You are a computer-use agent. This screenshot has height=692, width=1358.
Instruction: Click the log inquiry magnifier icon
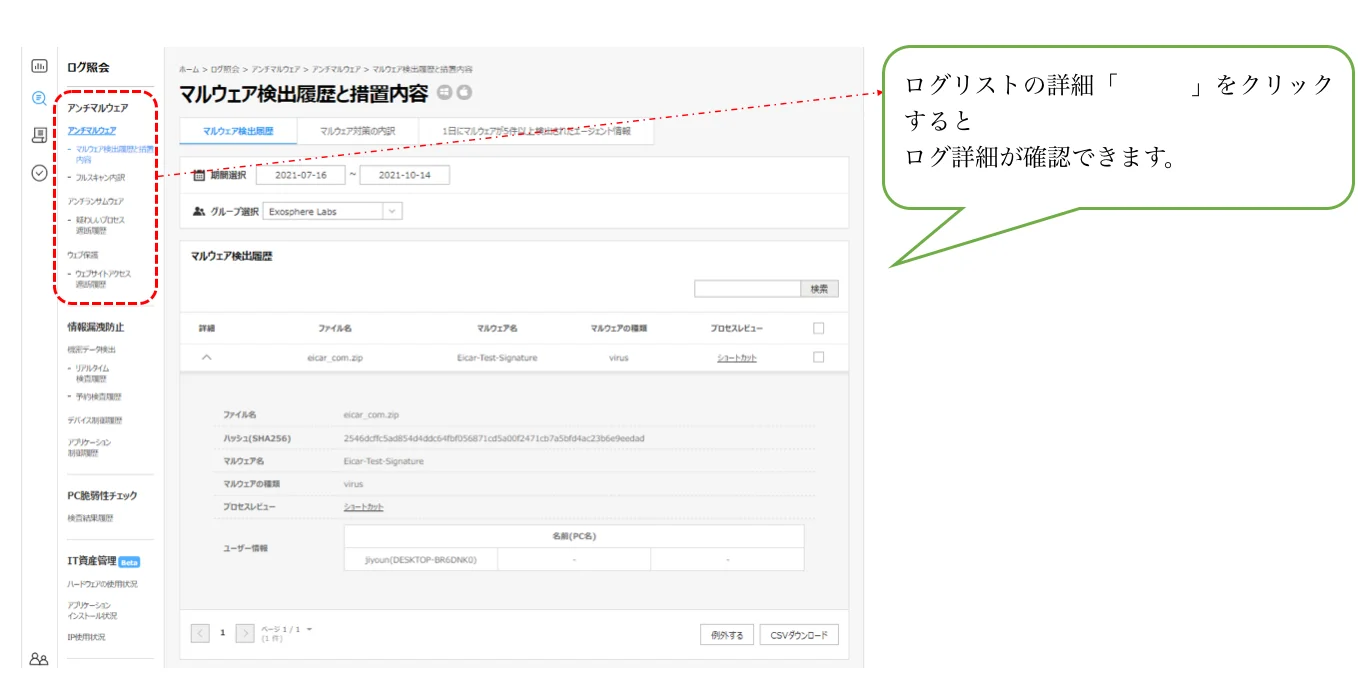(39, 98)
